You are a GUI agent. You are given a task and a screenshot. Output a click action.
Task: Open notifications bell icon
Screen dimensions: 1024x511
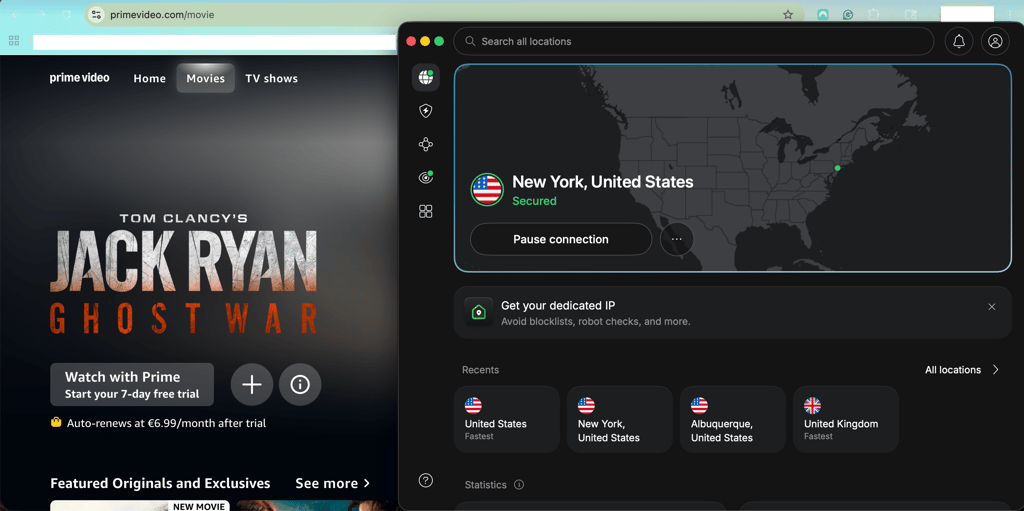coord(959,41)
